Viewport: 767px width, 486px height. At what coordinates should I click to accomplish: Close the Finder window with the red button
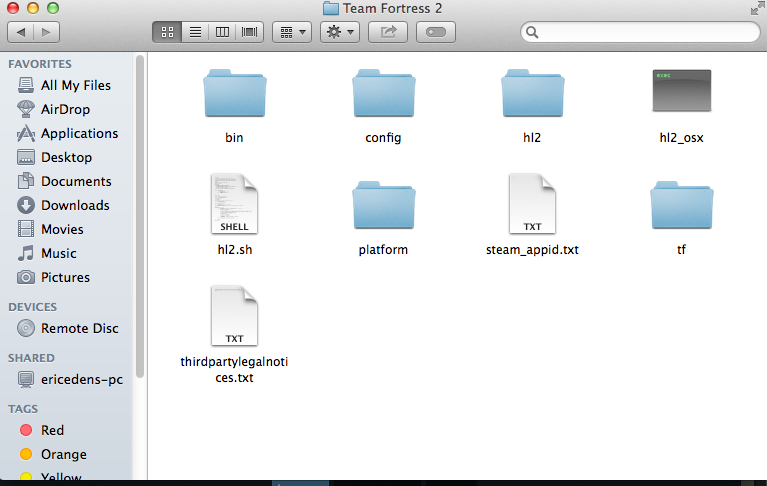13,7
